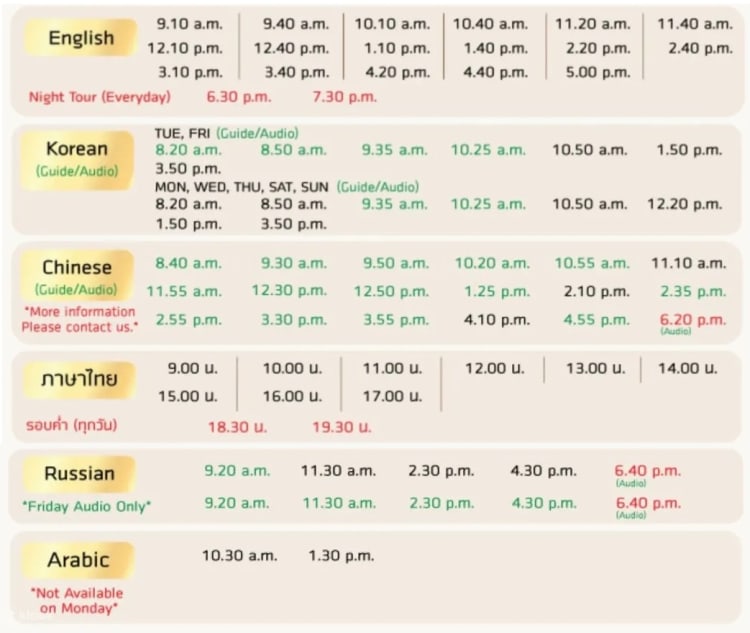This screenshot has height=633, width=750.
Task: Click the "More information Please contact us" note
Action: coord(80,319)
